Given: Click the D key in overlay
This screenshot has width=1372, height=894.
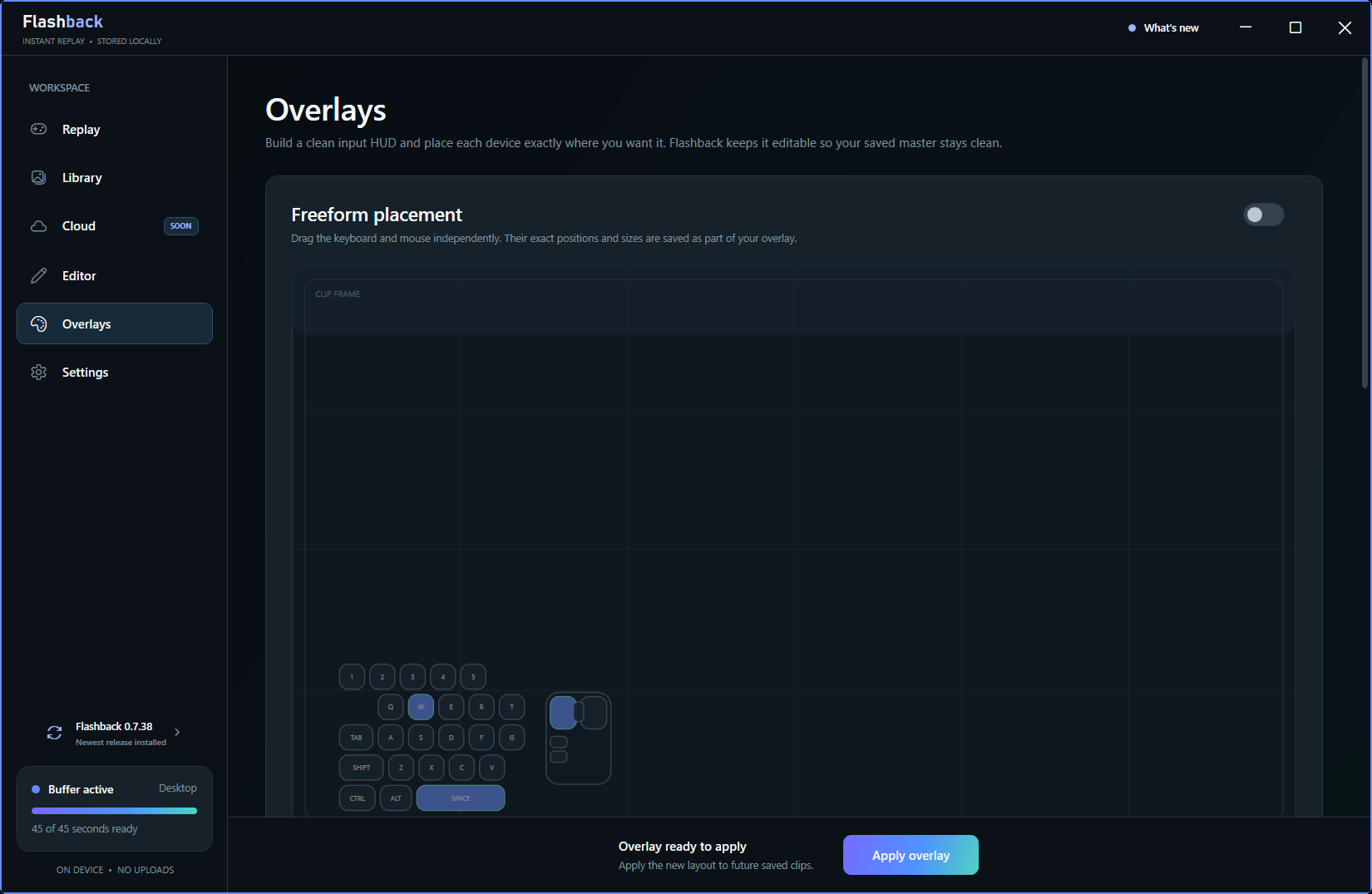Looking at the screenshot, I should [452, 738].
